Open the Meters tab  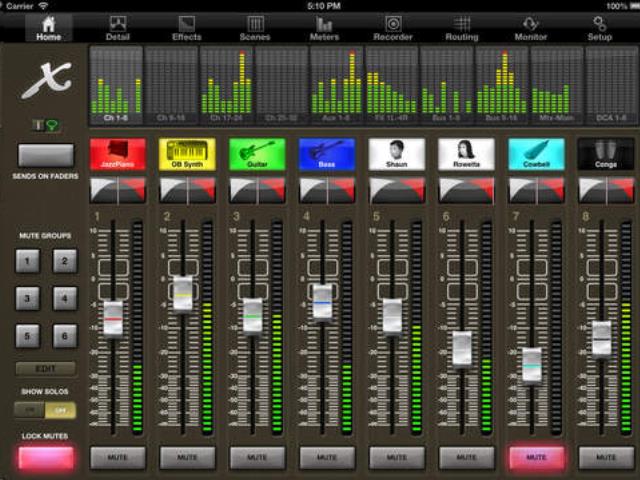click(x=324, y=28)
